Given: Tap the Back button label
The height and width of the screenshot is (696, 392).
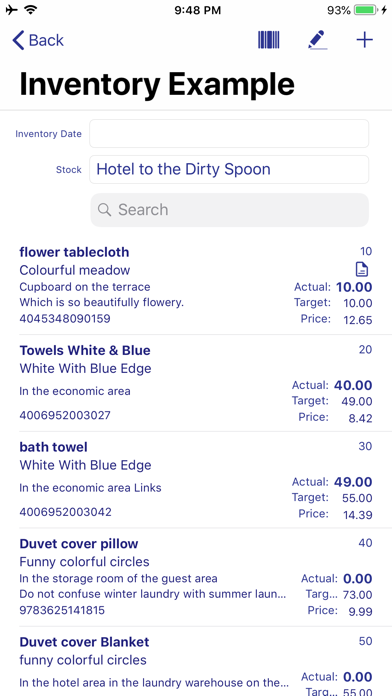Looking at the screenshot, I should tap(46, 40).
